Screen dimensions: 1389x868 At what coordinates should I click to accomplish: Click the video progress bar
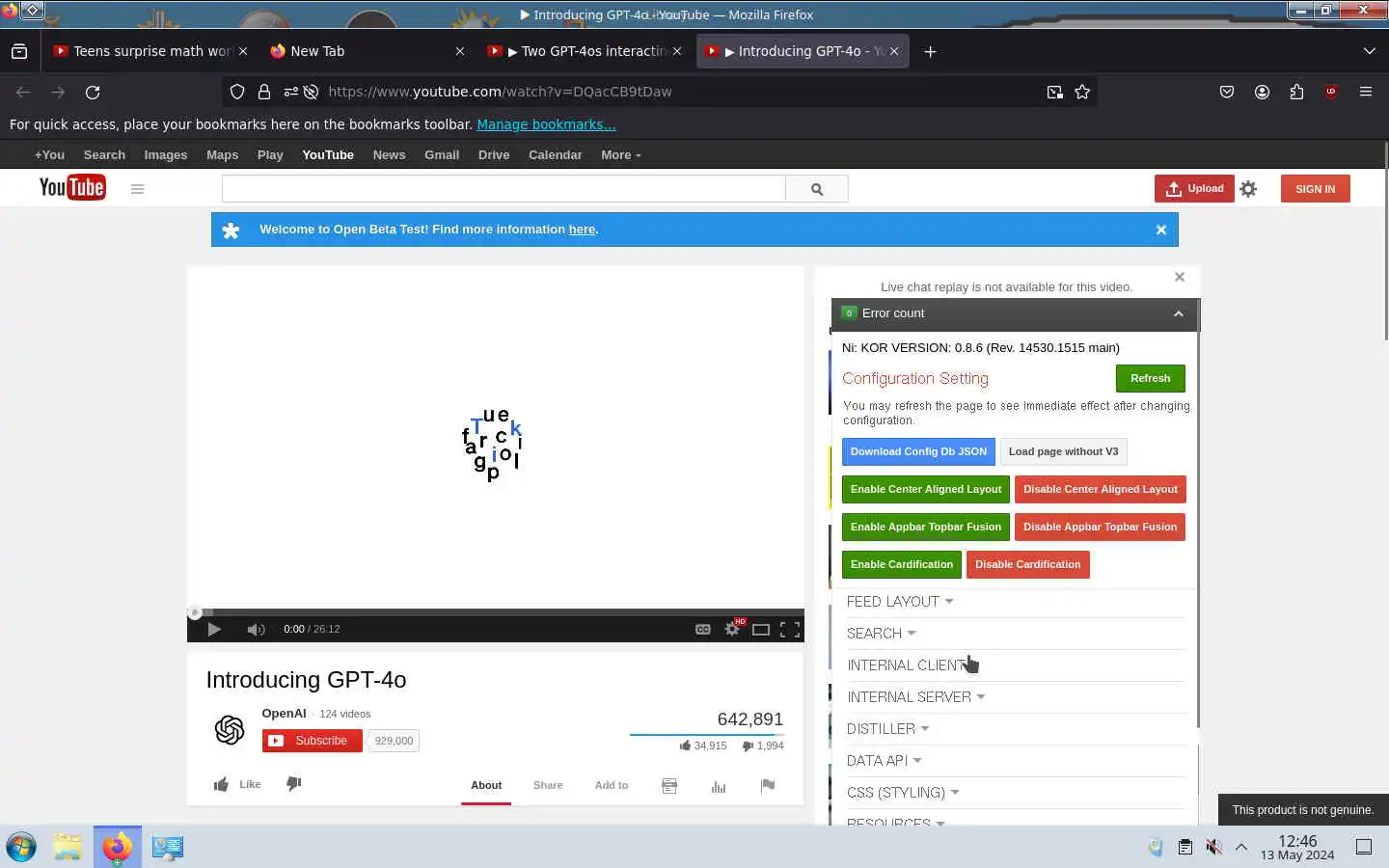point(496,612)
